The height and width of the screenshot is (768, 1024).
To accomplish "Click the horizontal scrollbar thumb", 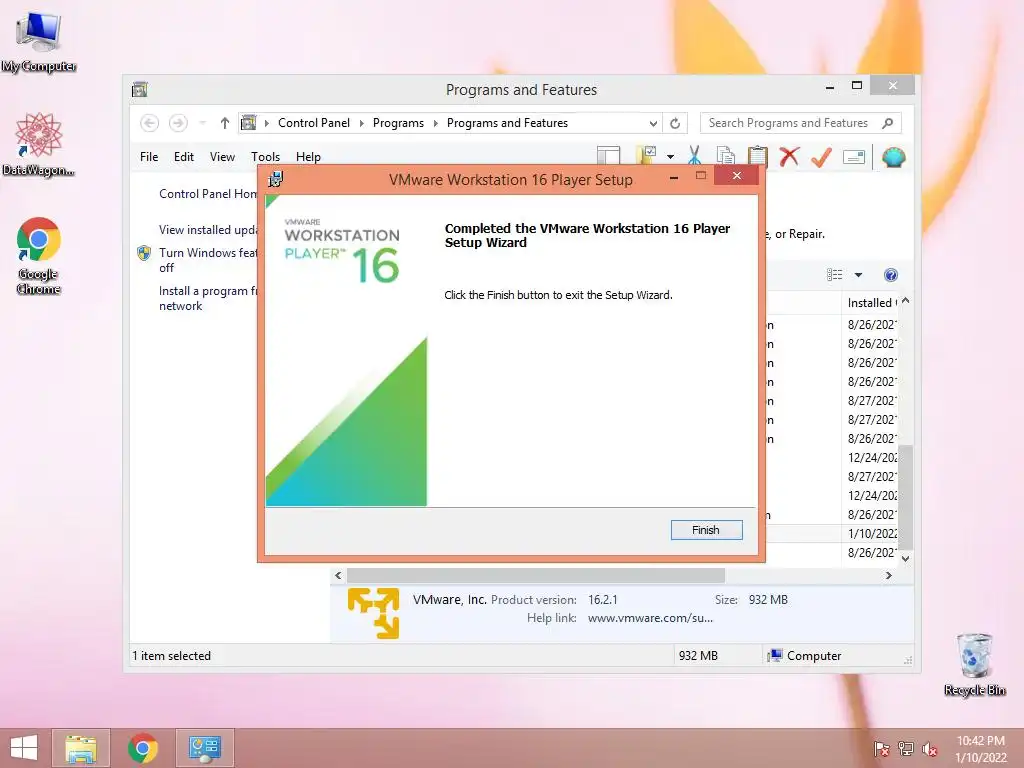I will 536,575.
